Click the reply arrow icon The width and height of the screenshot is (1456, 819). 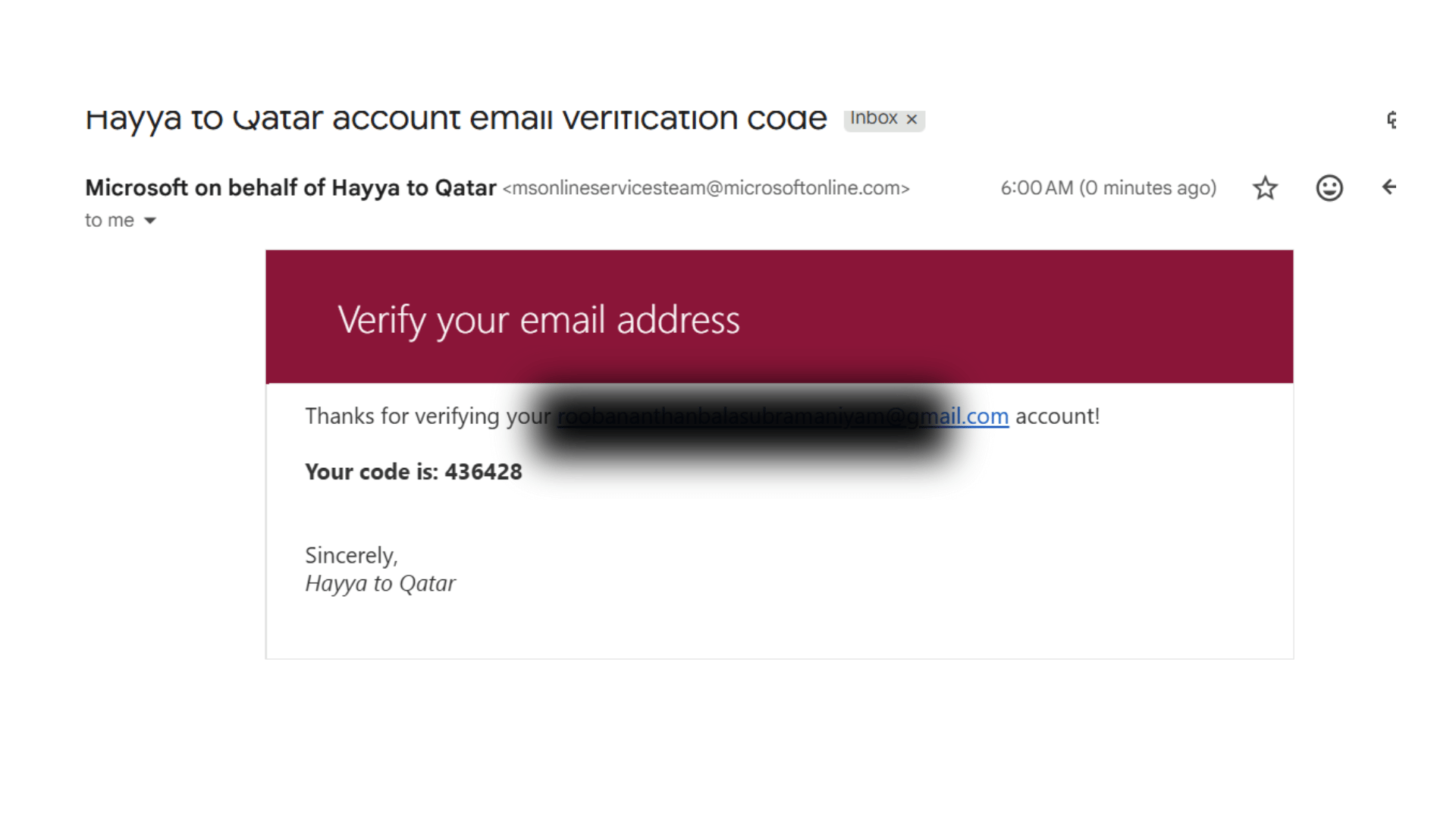[x=1389, y=187]
